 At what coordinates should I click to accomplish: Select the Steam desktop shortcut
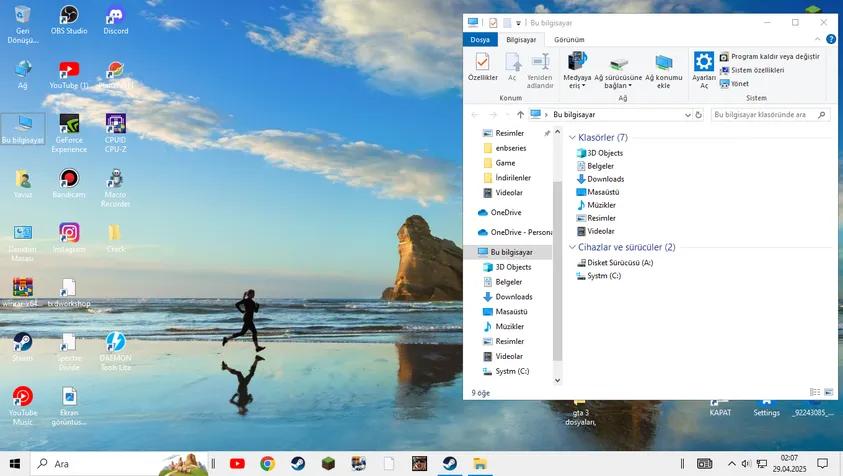(22, 347)
